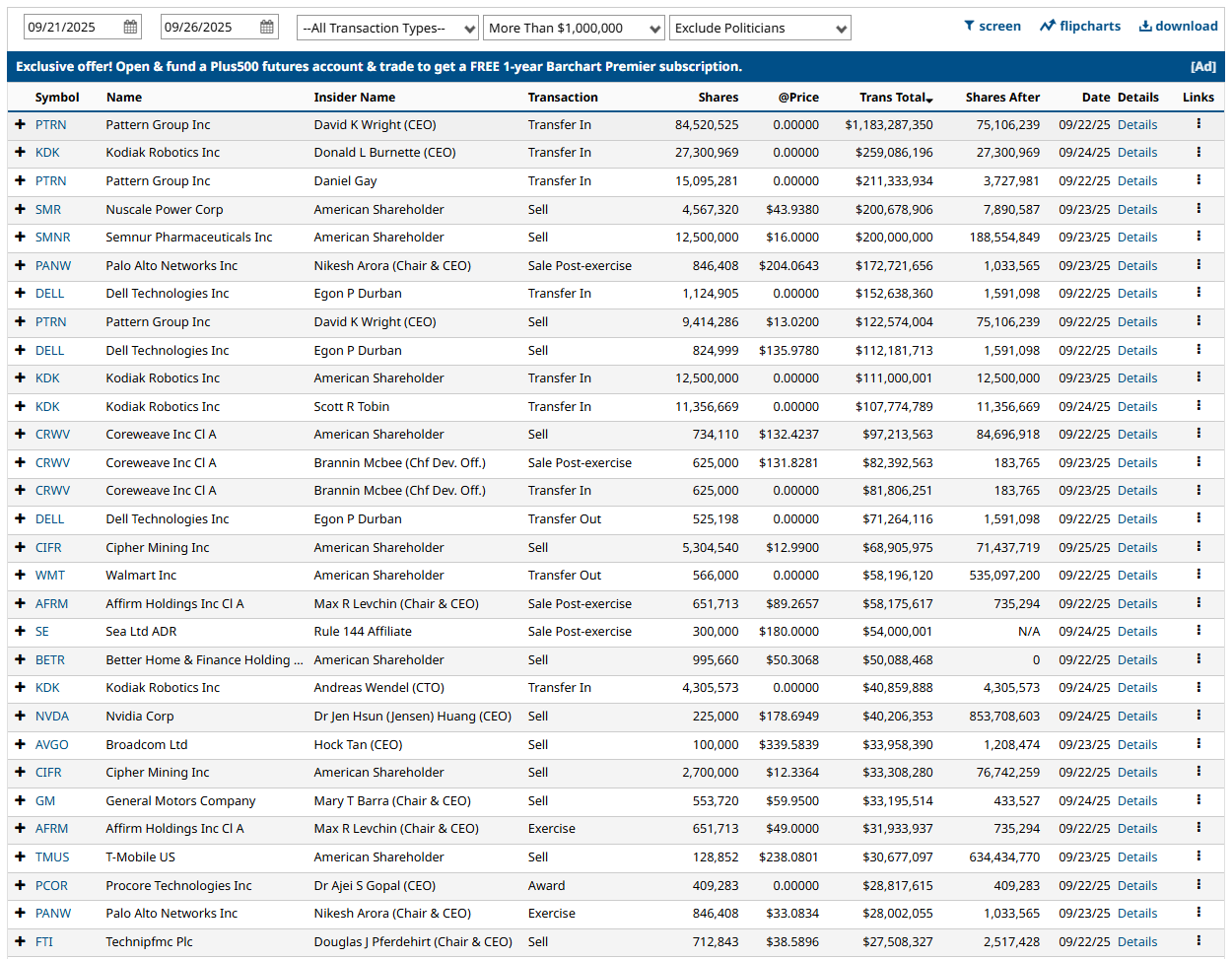Expand the SMR Nuscale Power row

(20, 209)
